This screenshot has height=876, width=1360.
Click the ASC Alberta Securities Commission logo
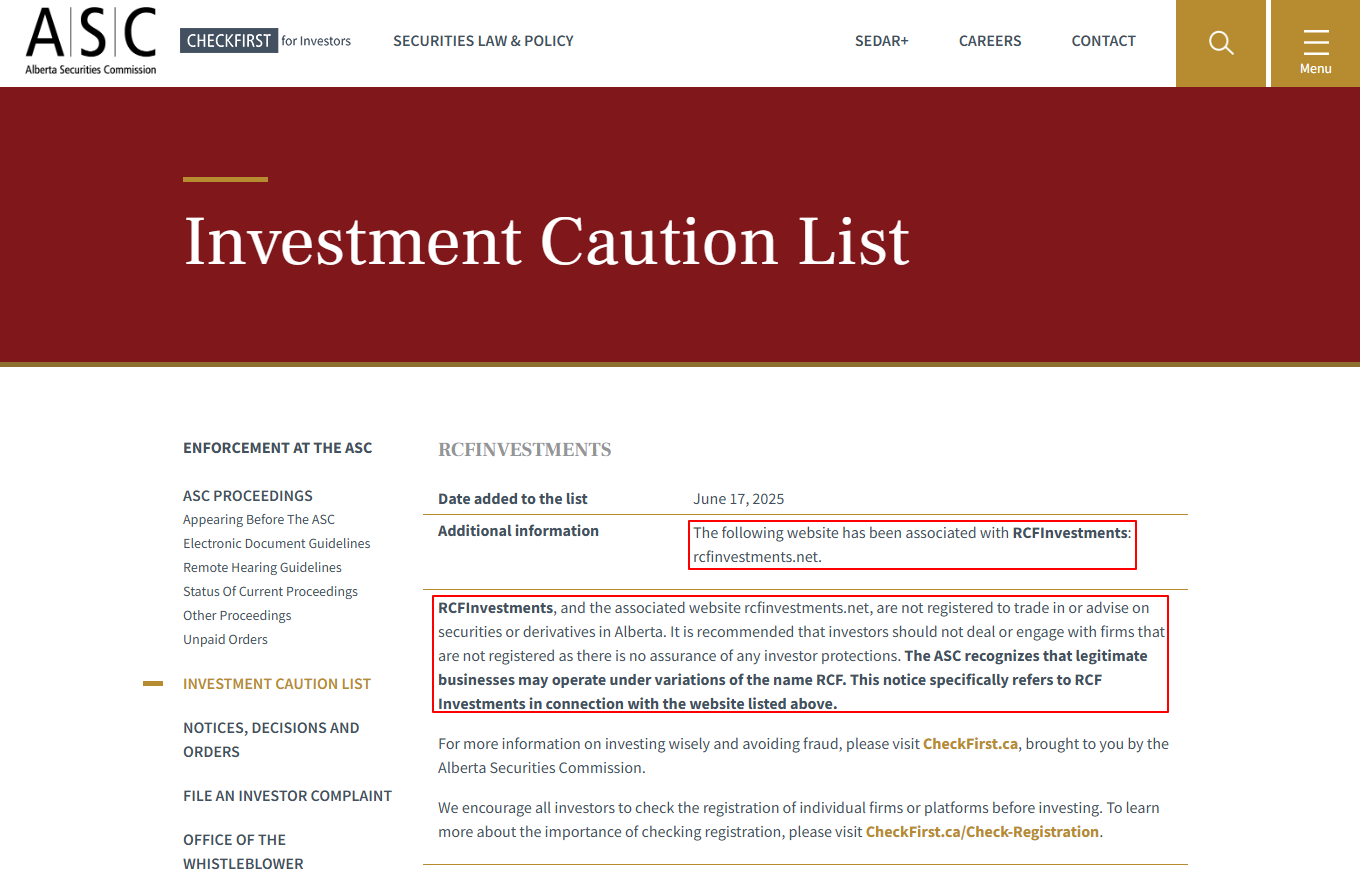[x=91, y=41]
